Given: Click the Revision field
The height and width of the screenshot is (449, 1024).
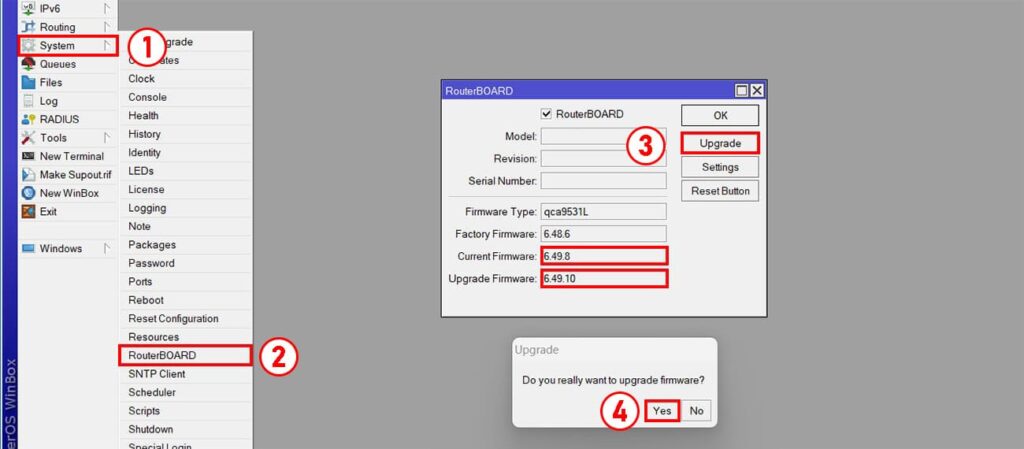Looking at the screenshot, I should pyautogui.click(x=603, y=159).
